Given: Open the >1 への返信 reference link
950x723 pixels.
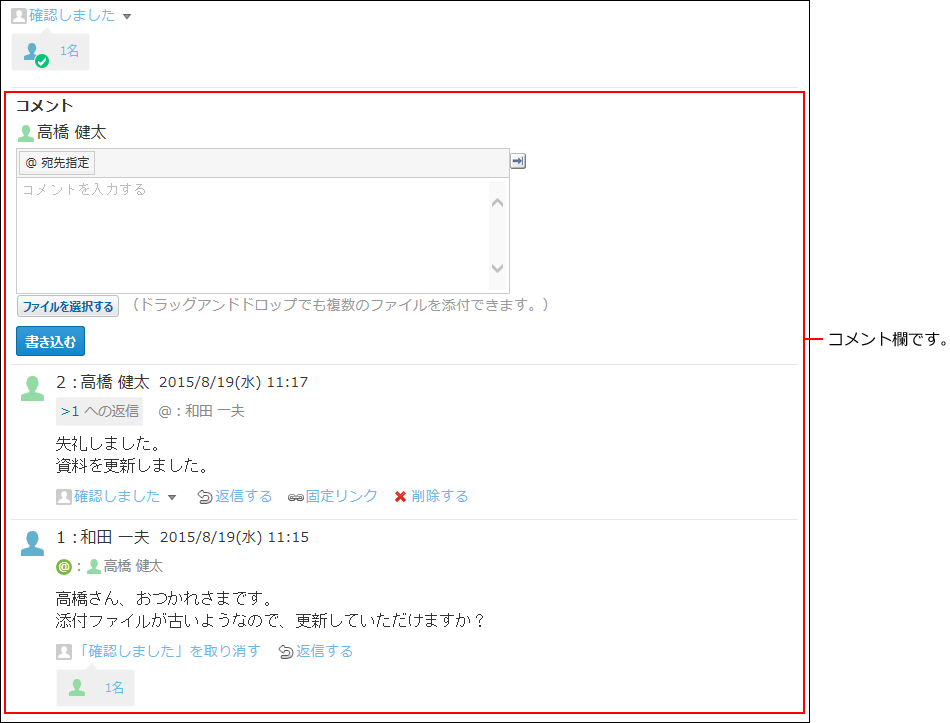Looking at the screenshot, I should pos(99,411).
